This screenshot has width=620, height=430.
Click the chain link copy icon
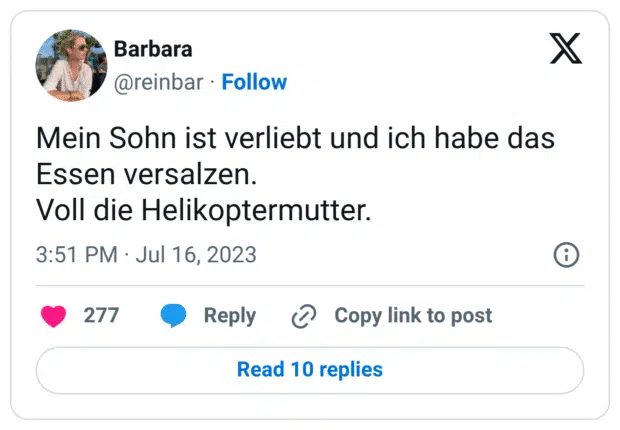point(303,316)
